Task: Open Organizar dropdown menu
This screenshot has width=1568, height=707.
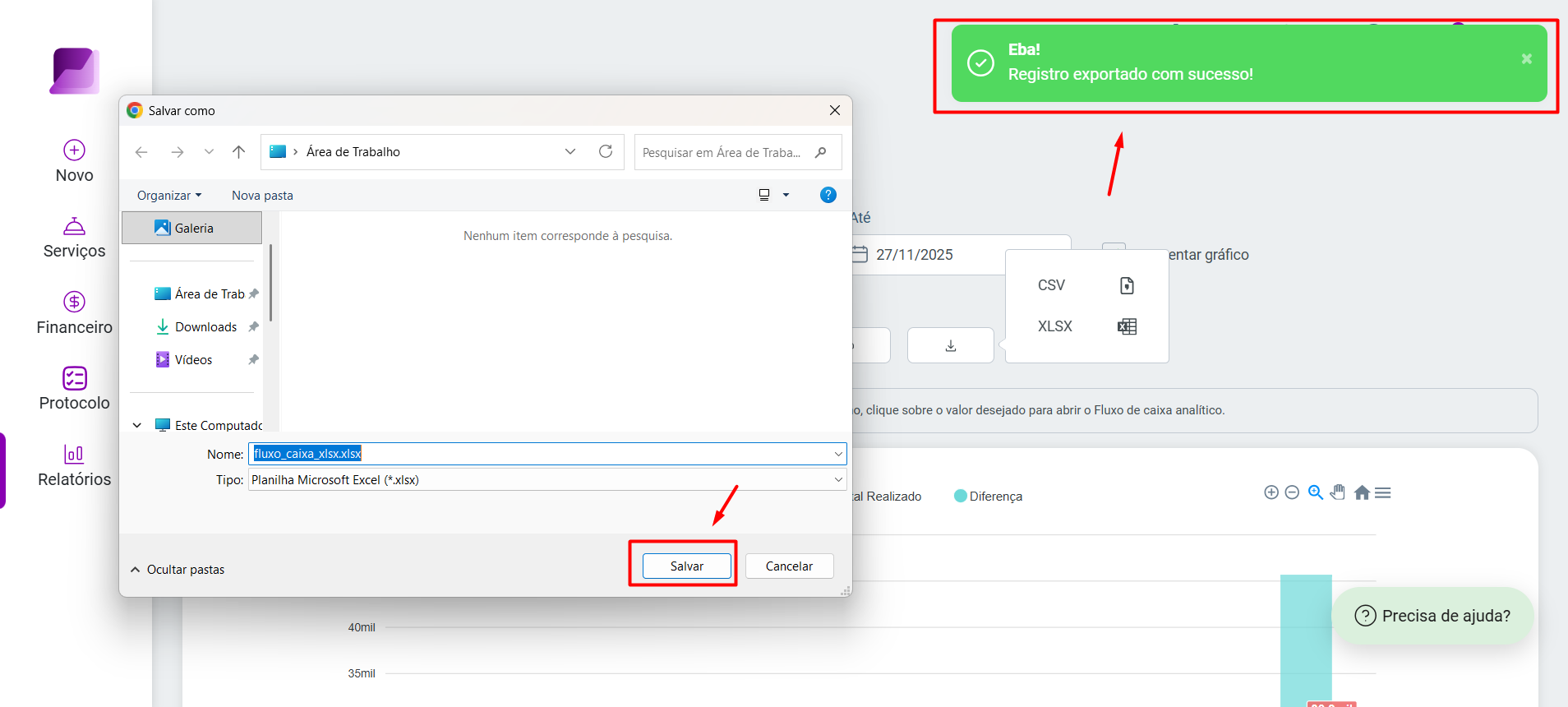Action: click(169, 195)
